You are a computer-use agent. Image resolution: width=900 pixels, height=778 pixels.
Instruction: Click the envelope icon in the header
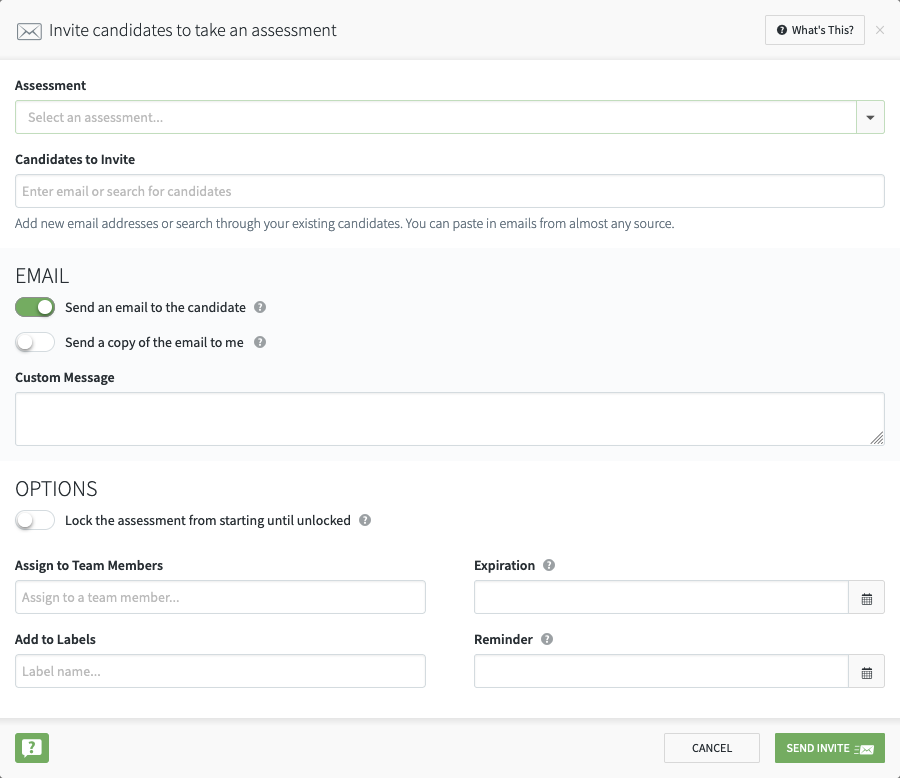29,30
